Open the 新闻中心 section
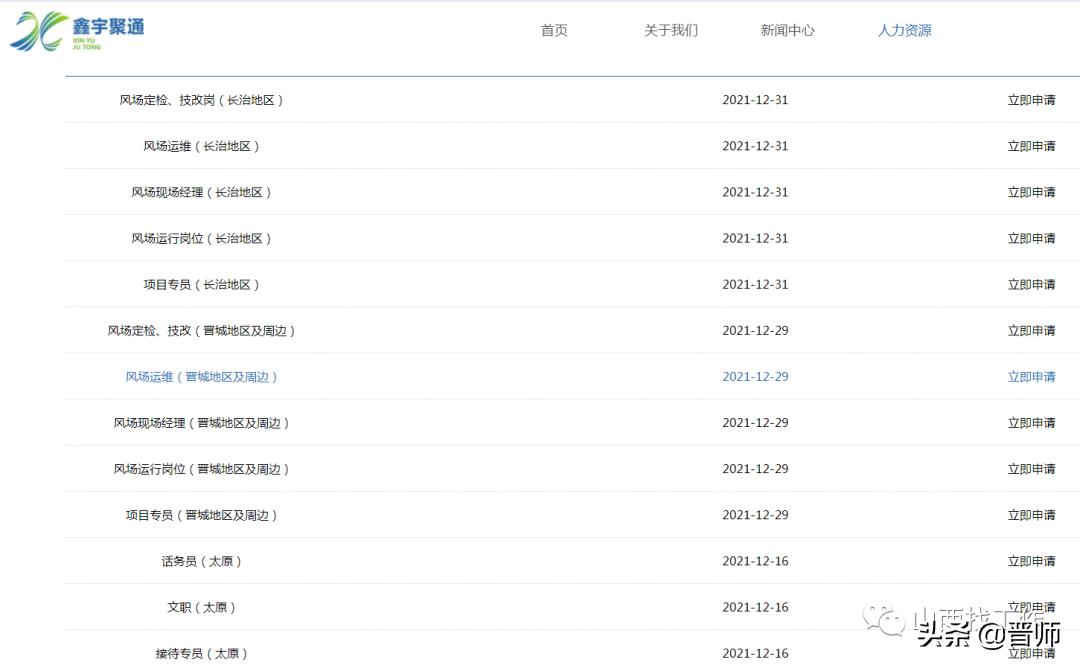Image resolution: width=1080 pixels, height=668 pixels. point(787,30)
